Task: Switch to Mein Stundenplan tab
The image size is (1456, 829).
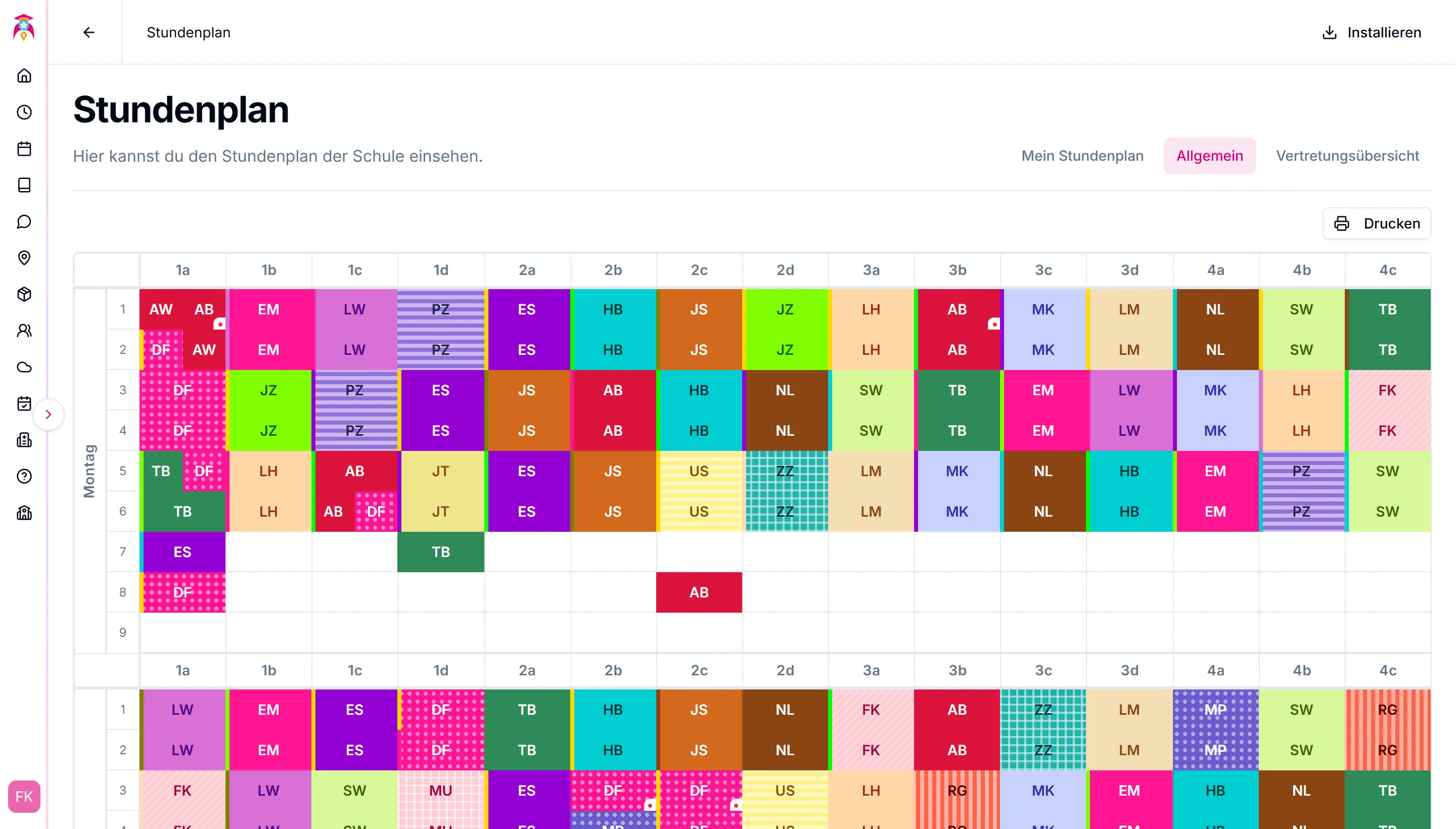Action: tap(1082, 156)
